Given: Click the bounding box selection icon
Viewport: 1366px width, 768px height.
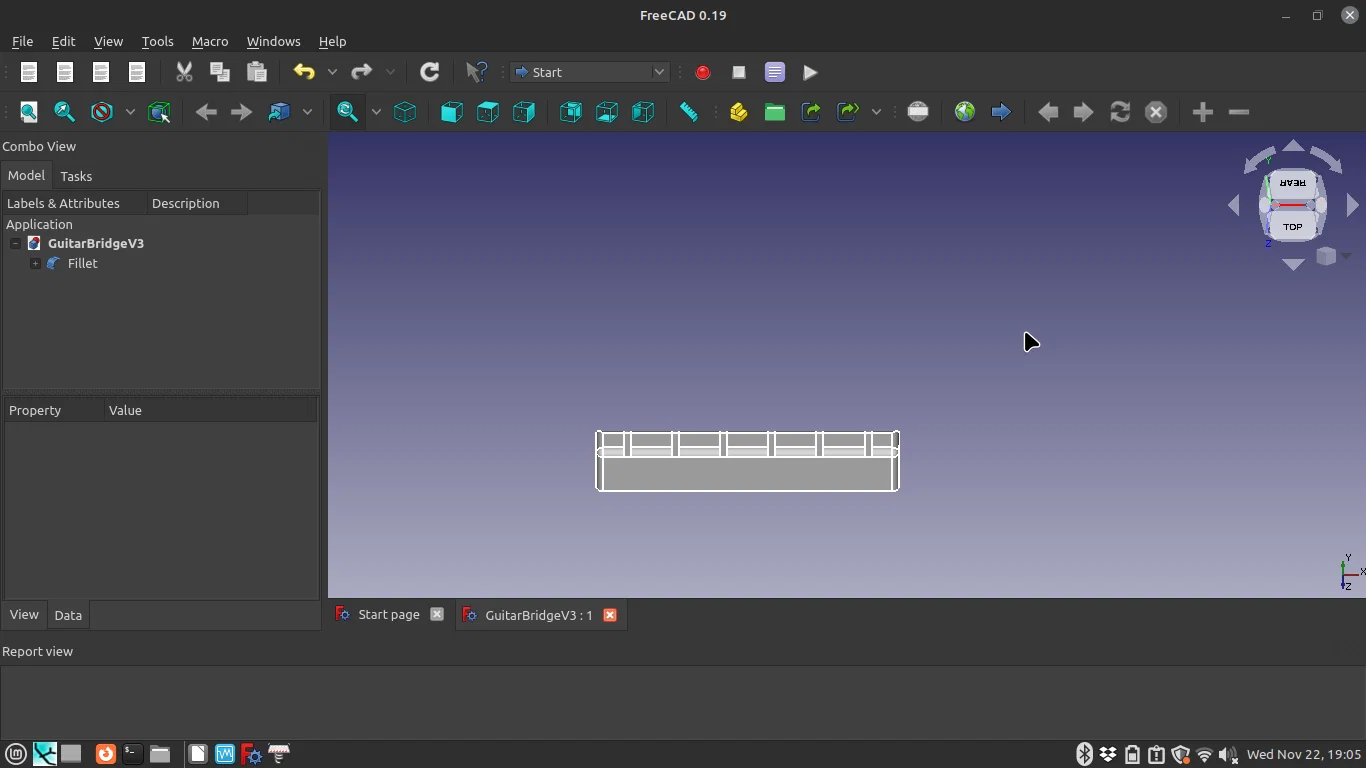Looking at the screenshot, I should click(159, 112).
